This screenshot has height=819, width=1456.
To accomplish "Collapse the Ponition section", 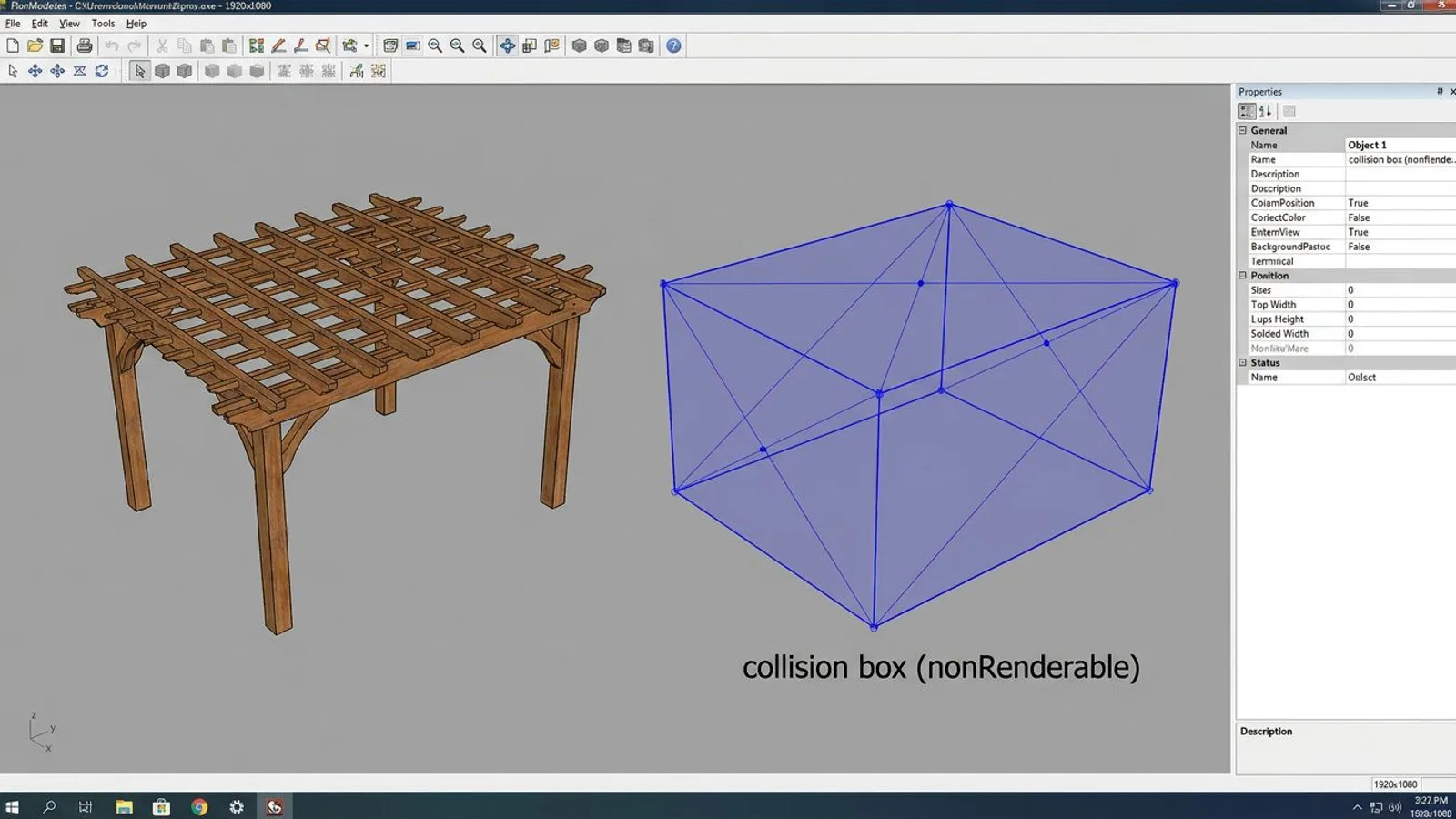I will point(1242,276).
